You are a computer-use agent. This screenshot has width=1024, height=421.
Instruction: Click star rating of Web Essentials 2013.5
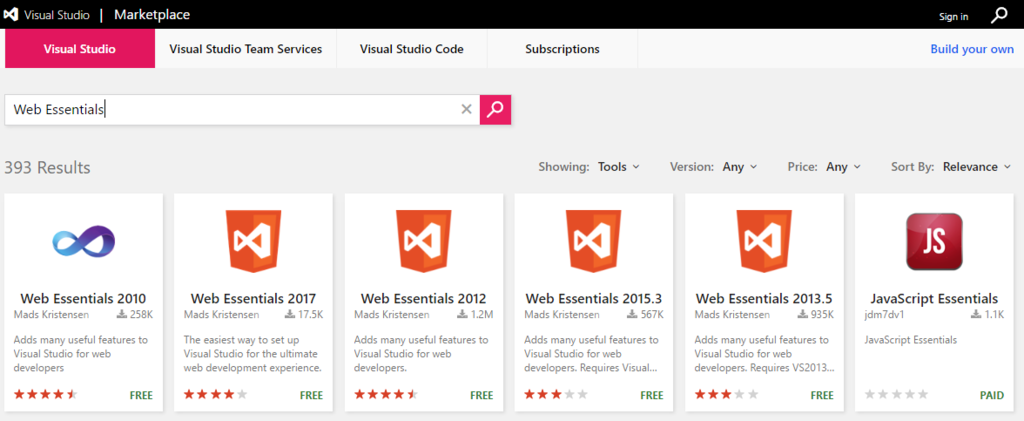pyautogui.click(x=726, y=394)
